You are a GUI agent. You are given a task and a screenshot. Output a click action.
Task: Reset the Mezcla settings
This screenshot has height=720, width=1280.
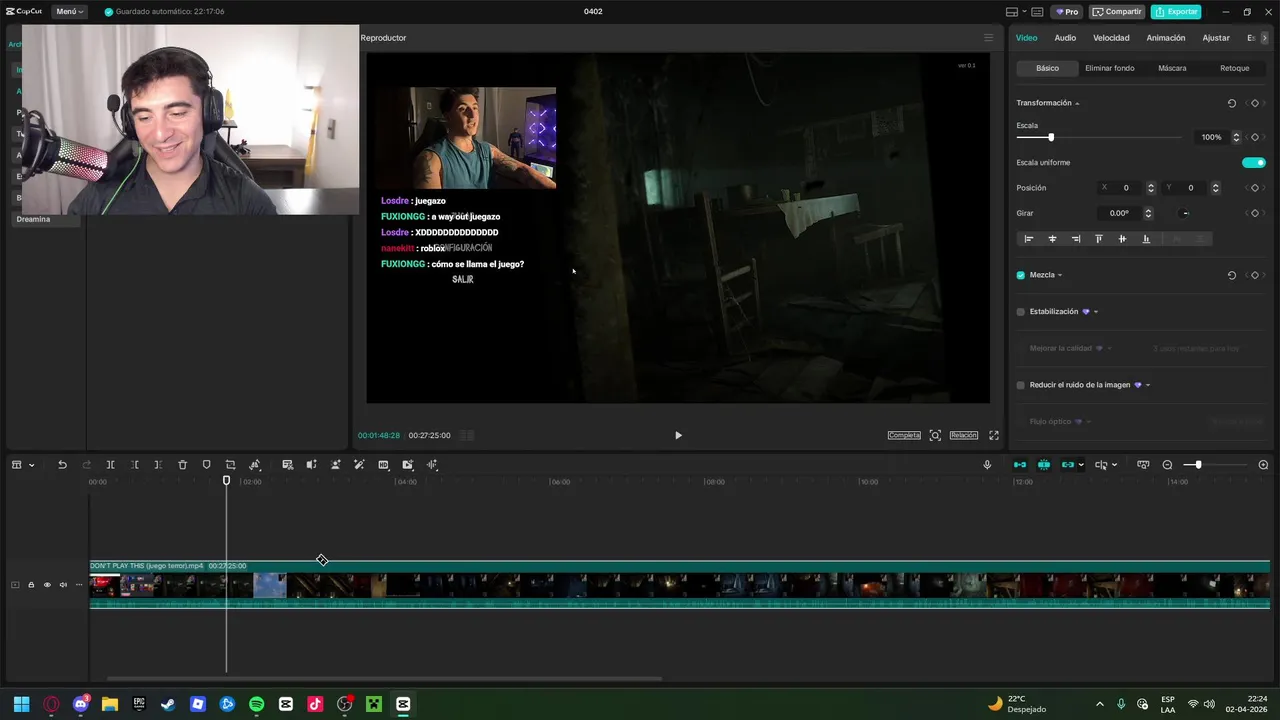pyautogui.click(x=1231, y=275)
